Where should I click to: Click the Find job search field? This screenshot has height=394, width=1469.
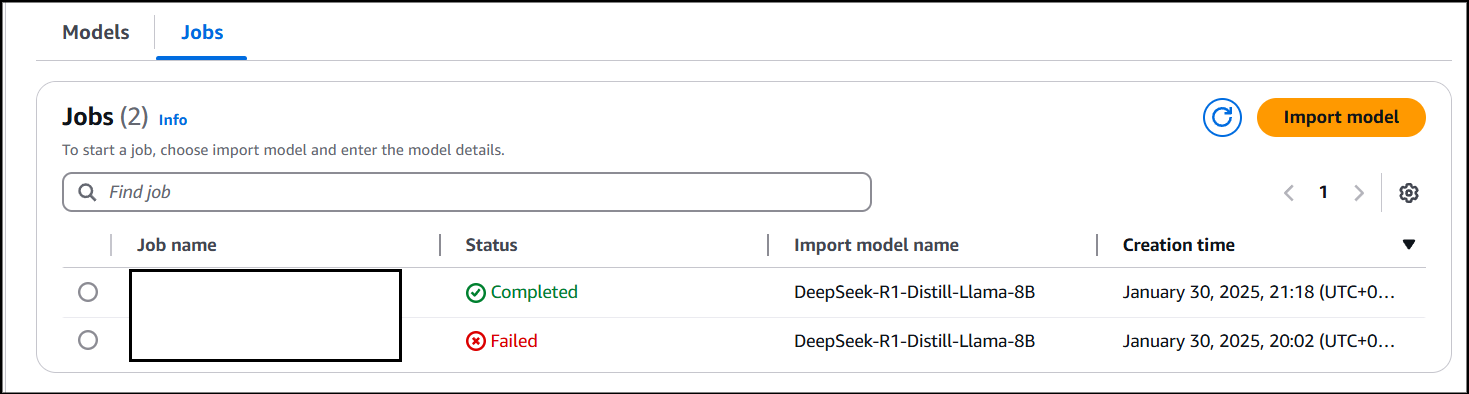[x=467, y=192]
